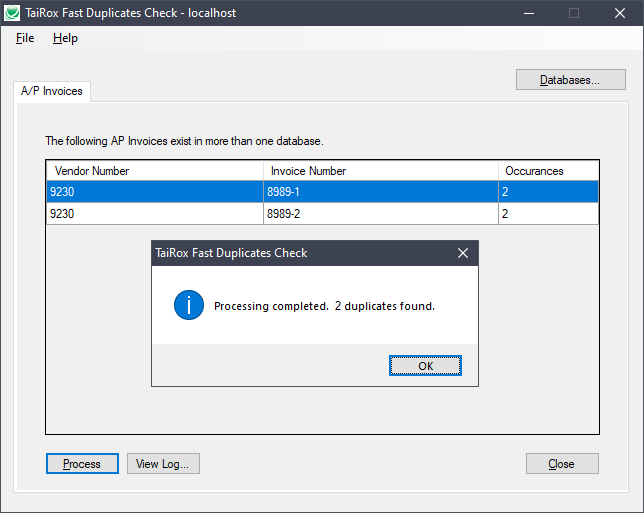
Task: Minimize the Fast Duplicates Check window
Action: 528,13
